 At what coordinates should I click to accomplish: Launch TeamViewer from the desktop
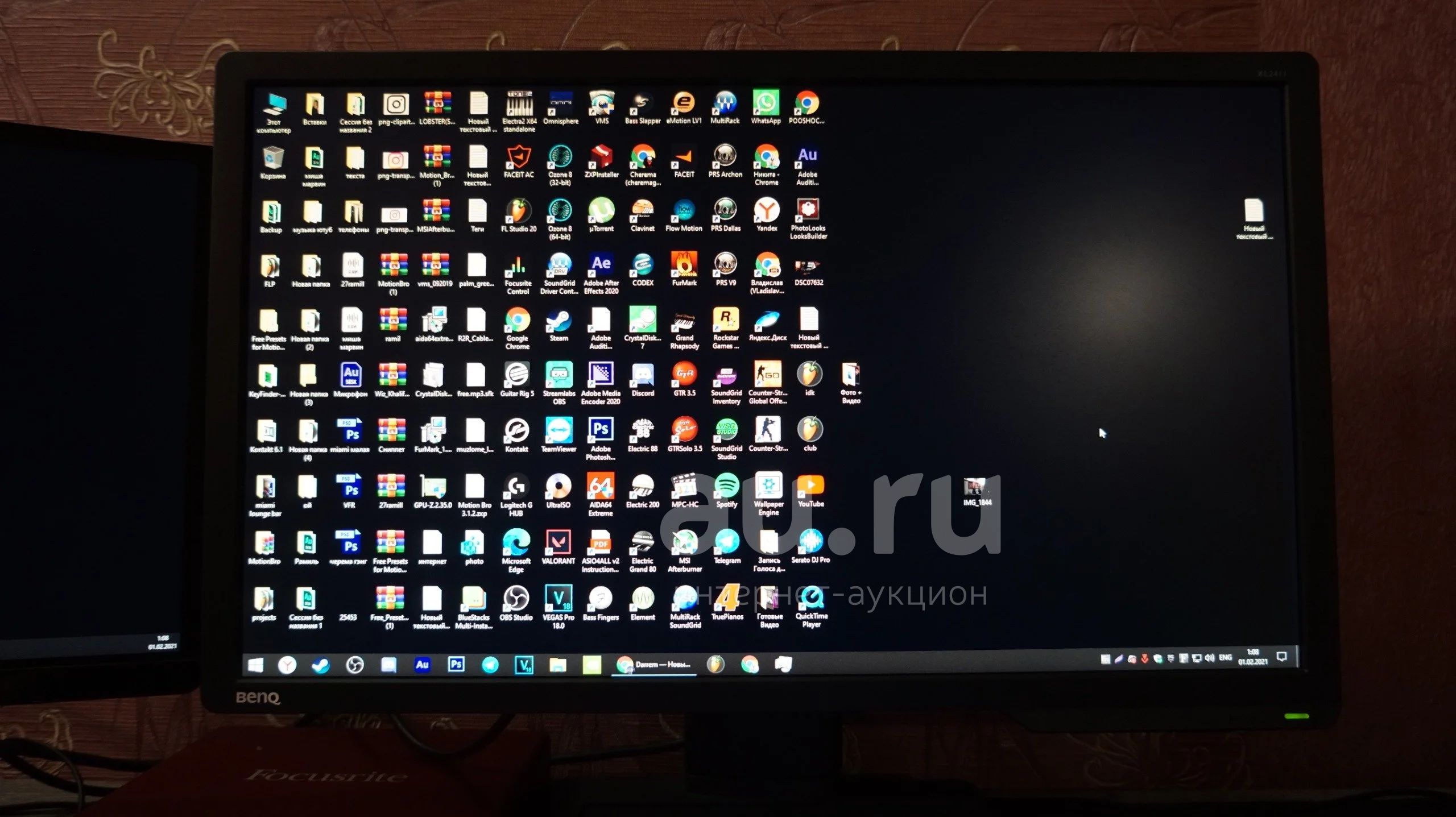tap(559, 435)
